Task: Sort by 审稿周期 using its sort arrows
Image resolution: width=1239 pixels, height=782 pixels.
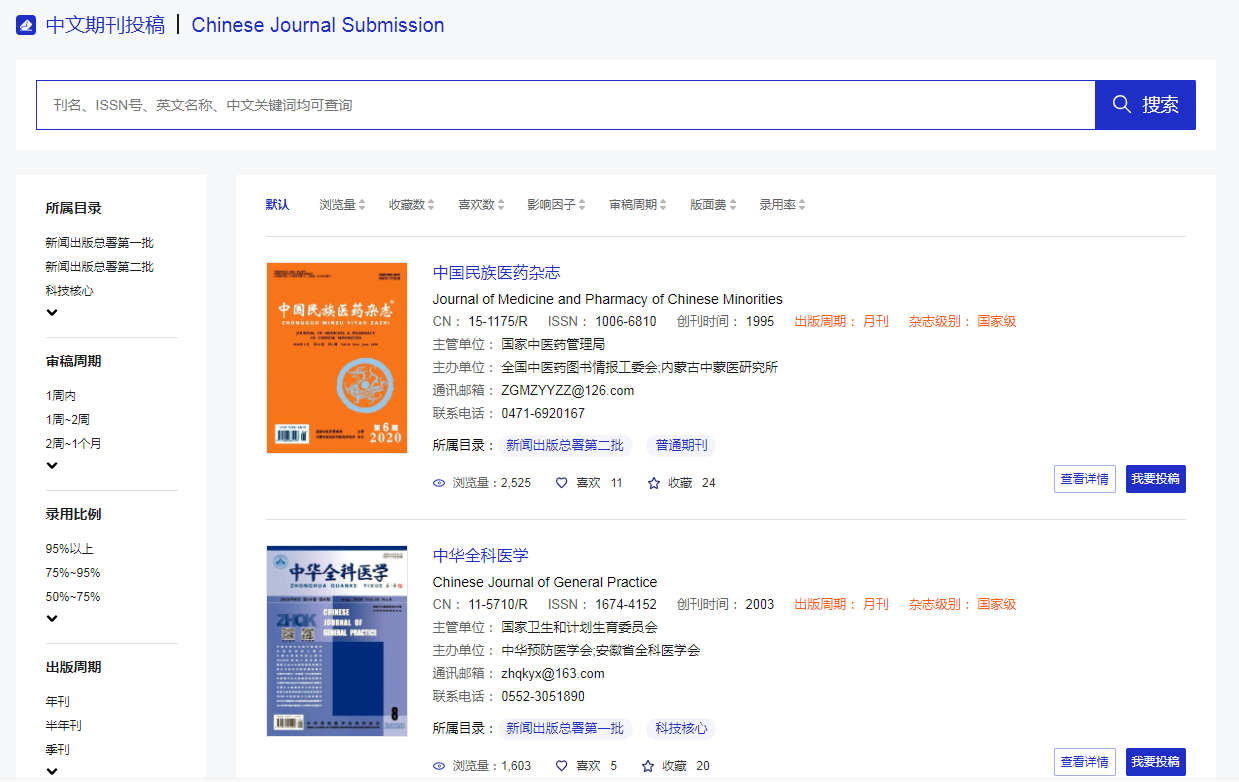Action: [x=663, y=205]
